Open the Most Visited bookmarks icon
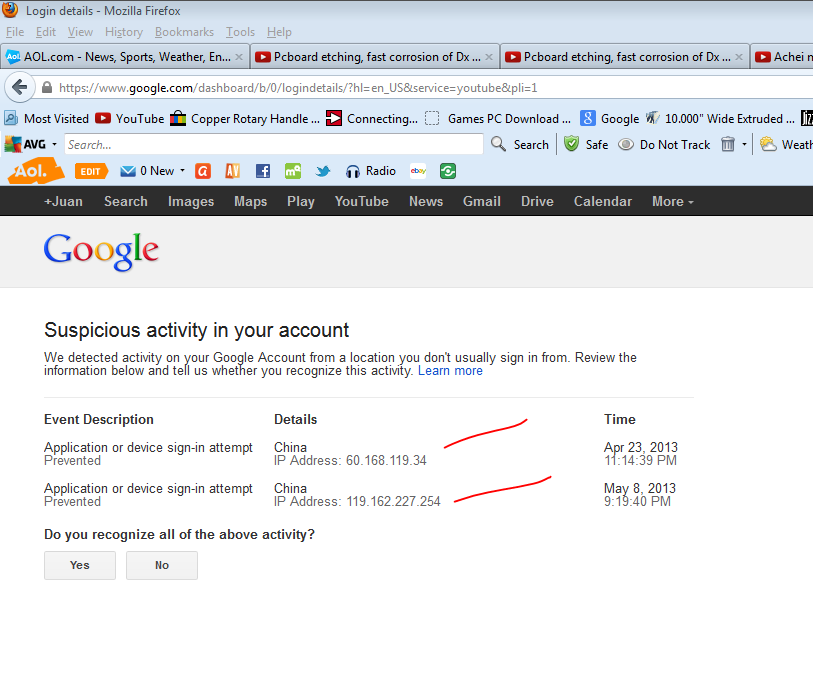813x697 pixels. 11,118
